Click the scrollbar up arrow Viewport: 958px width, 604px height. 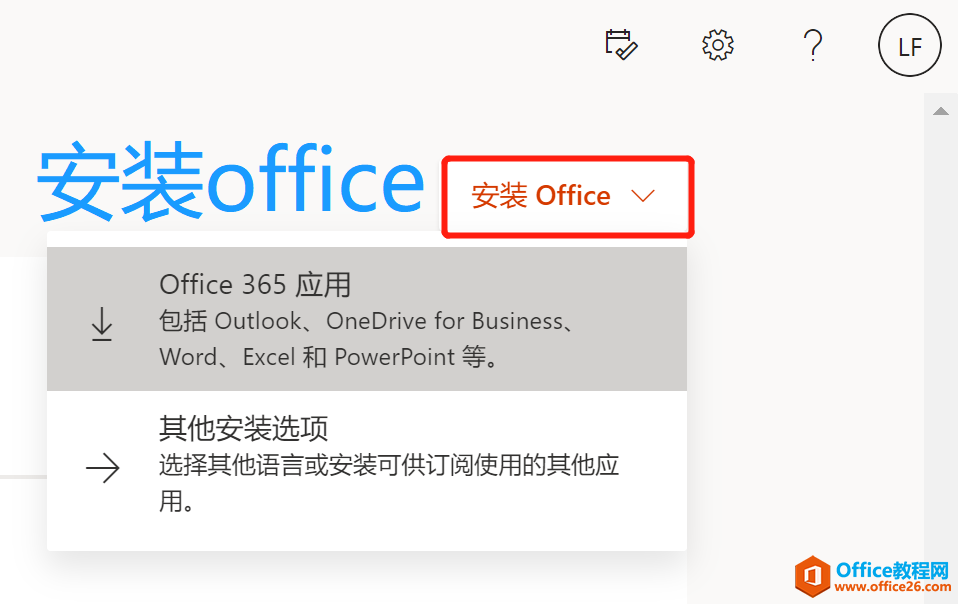click(x=940, y=111)
